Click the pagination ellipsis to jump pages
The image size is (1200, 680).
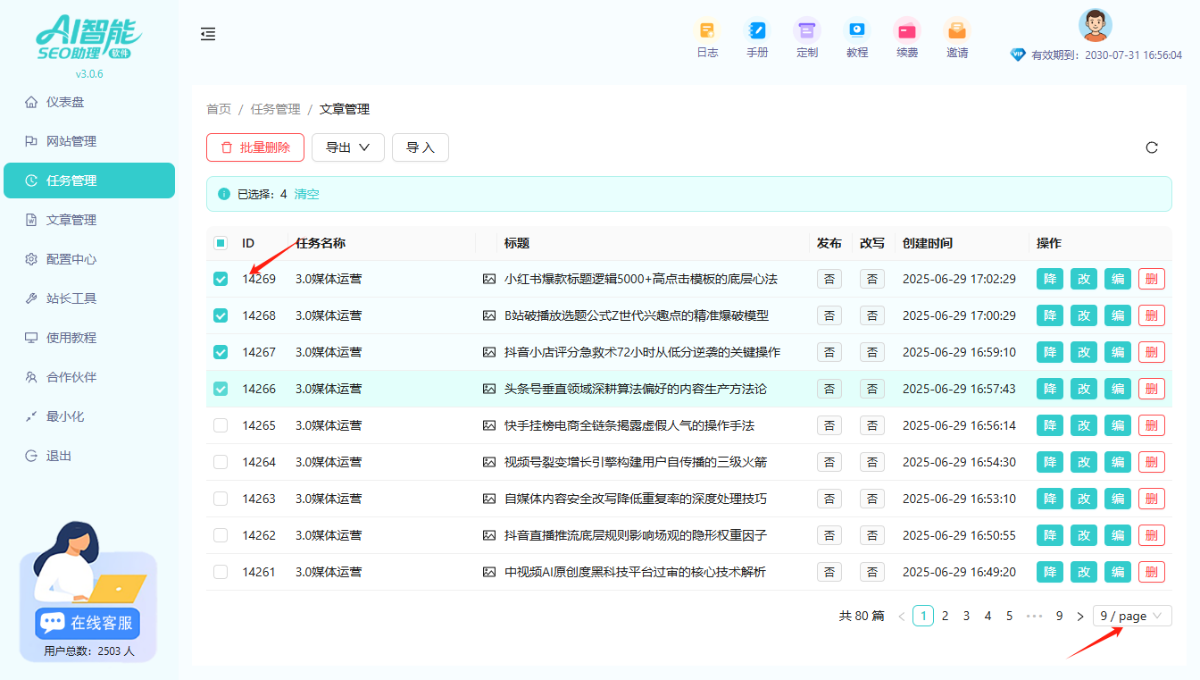[x=1034, y=616]
